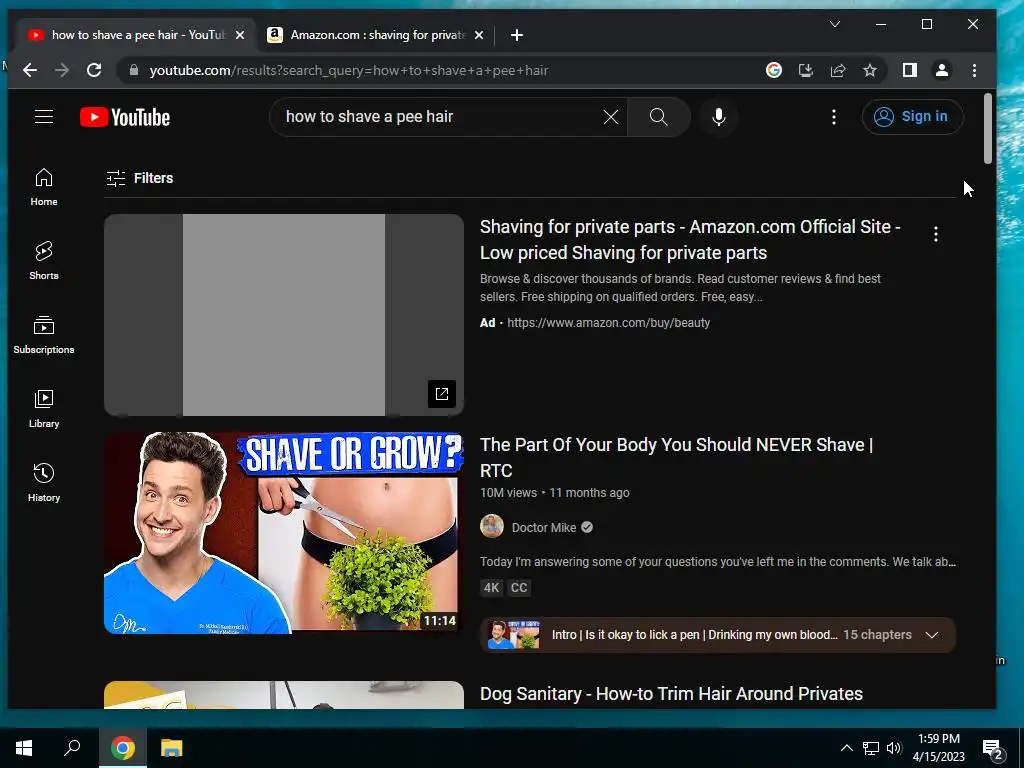Open Chrome tab search dropdown
The width and height of the screenshot is (1024, 768).
(835, 24)
